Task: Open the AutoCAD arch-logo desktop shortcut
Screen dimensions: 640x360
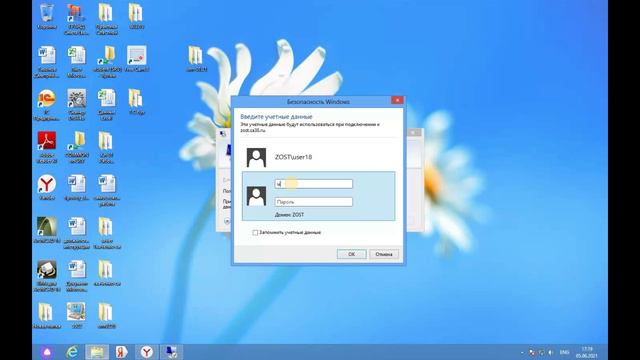Action: pos(47,230)
